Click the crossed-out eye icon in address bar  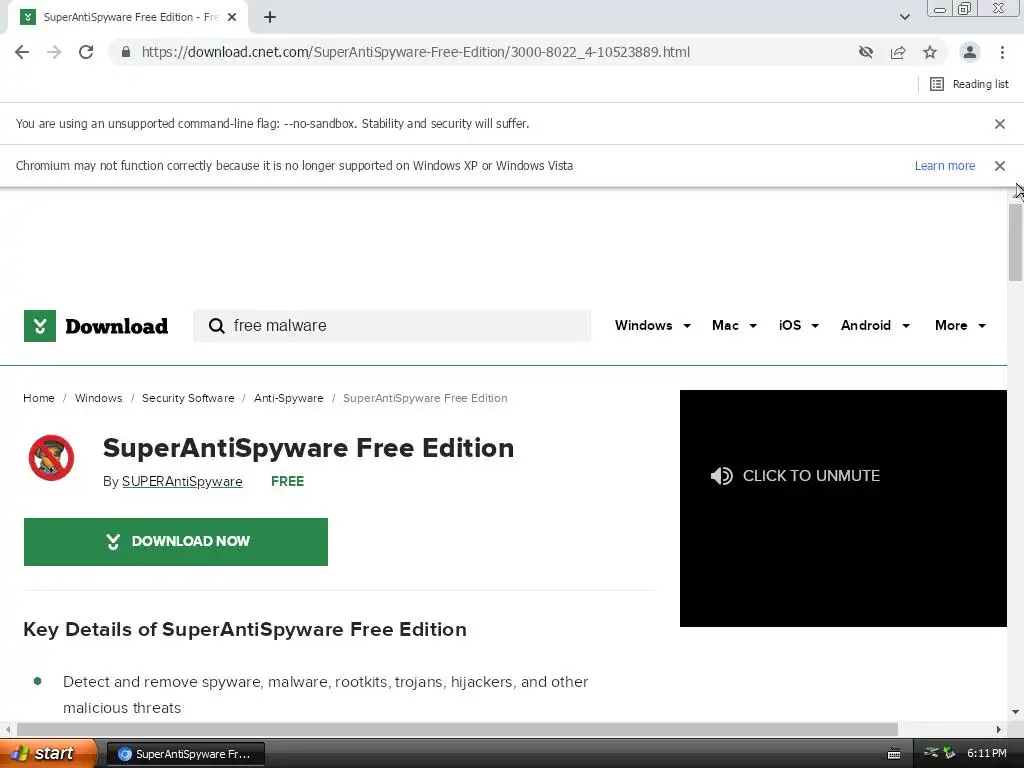pos(866,52)
